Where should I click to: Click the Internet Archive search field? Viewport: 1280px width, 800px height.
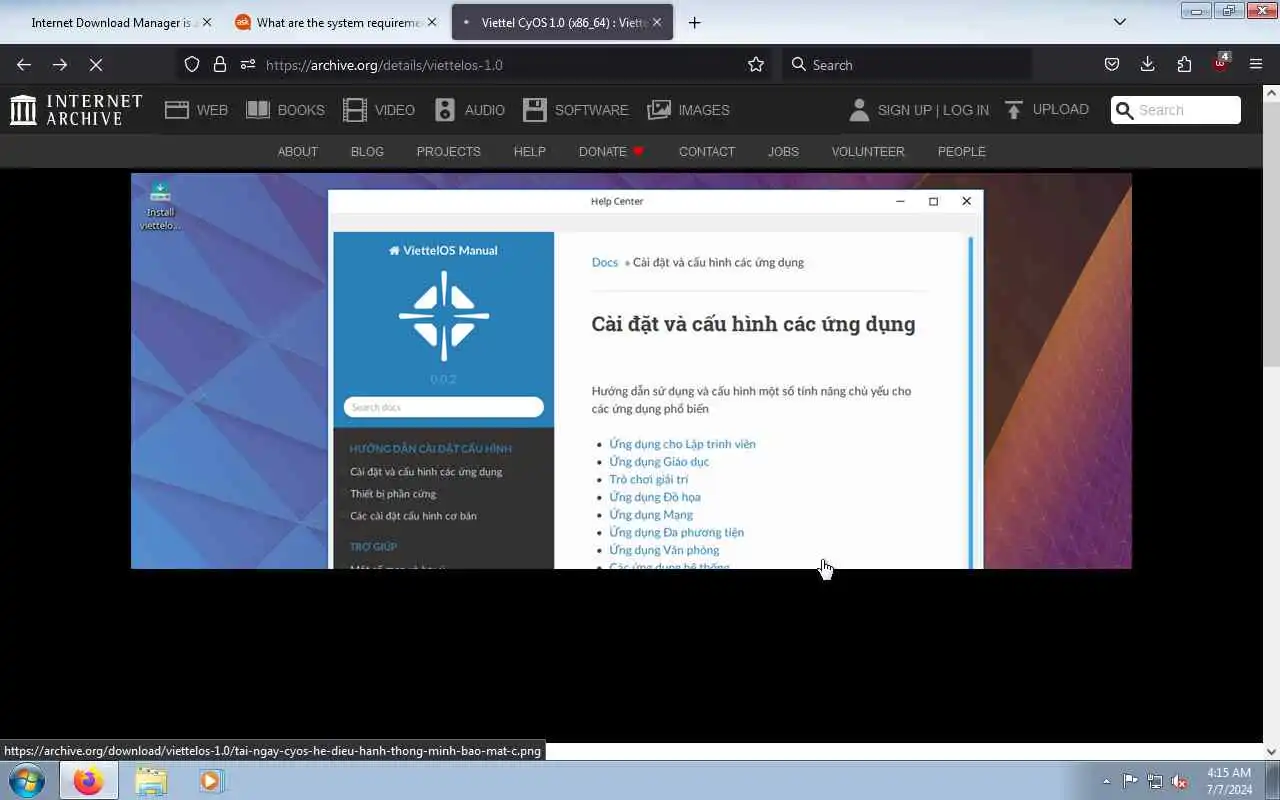pos(1176,110)
